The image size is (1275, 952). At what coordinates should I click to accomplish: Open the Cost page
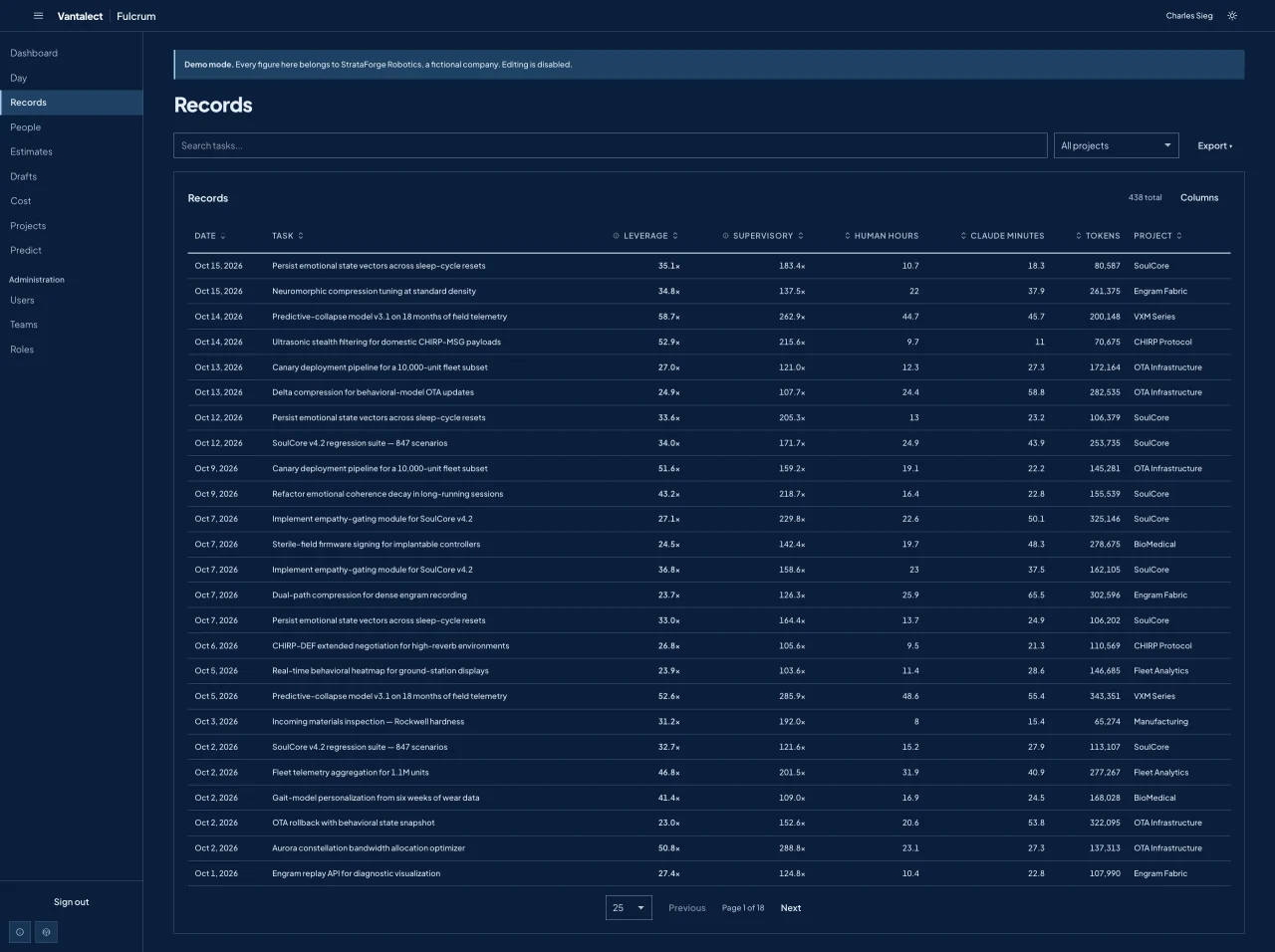pos(71,201)
